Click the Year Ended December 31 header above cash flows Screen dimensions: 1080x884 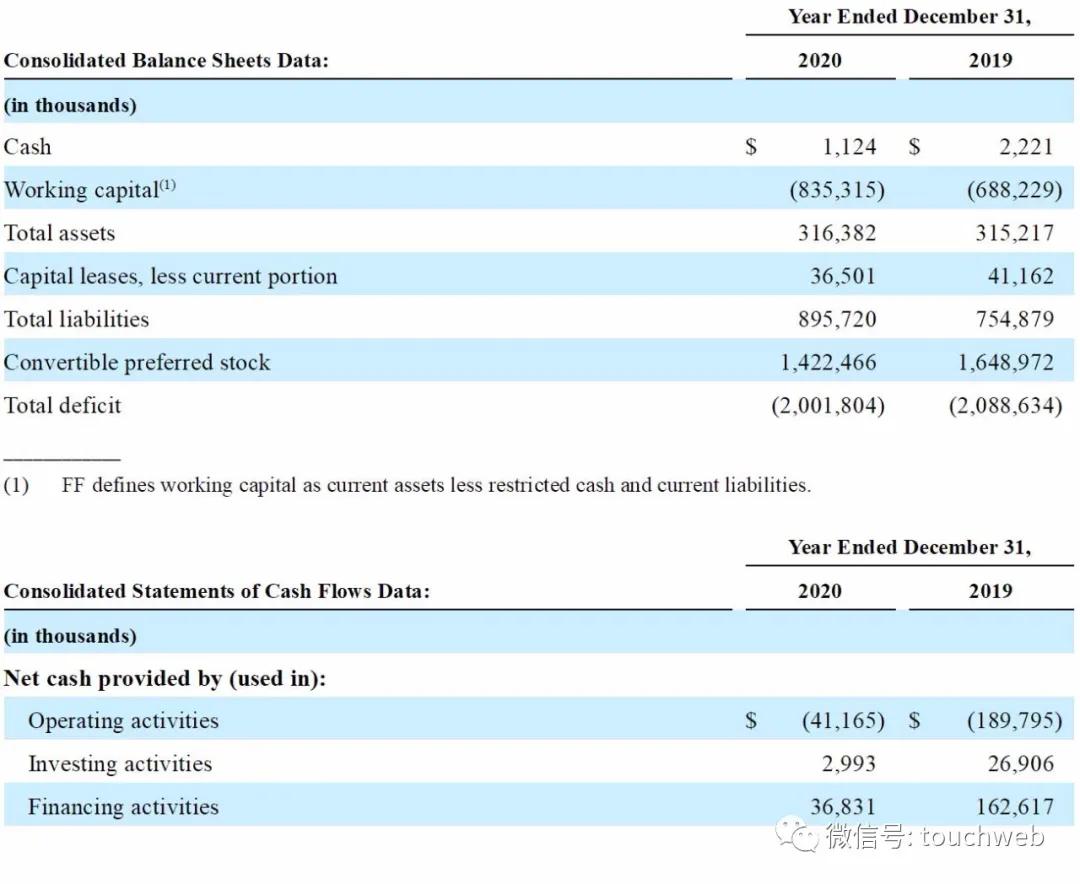coord(909,548)
